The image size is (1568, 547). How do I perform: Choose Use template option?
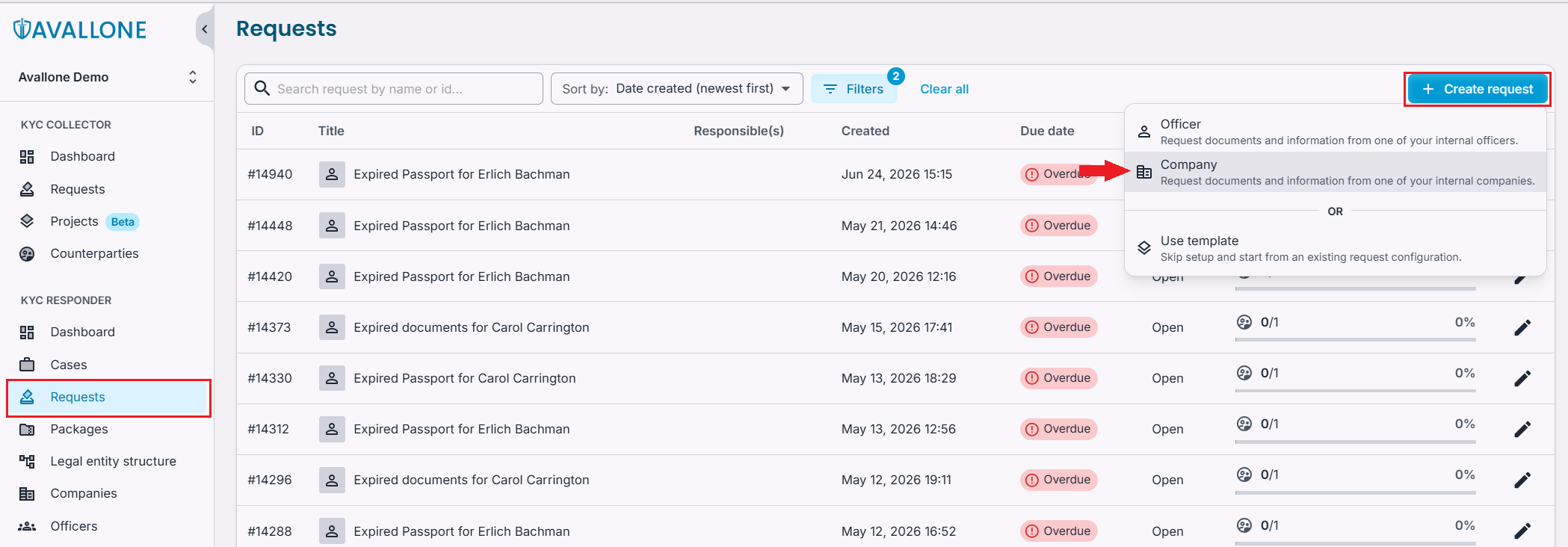(1335, 248)
